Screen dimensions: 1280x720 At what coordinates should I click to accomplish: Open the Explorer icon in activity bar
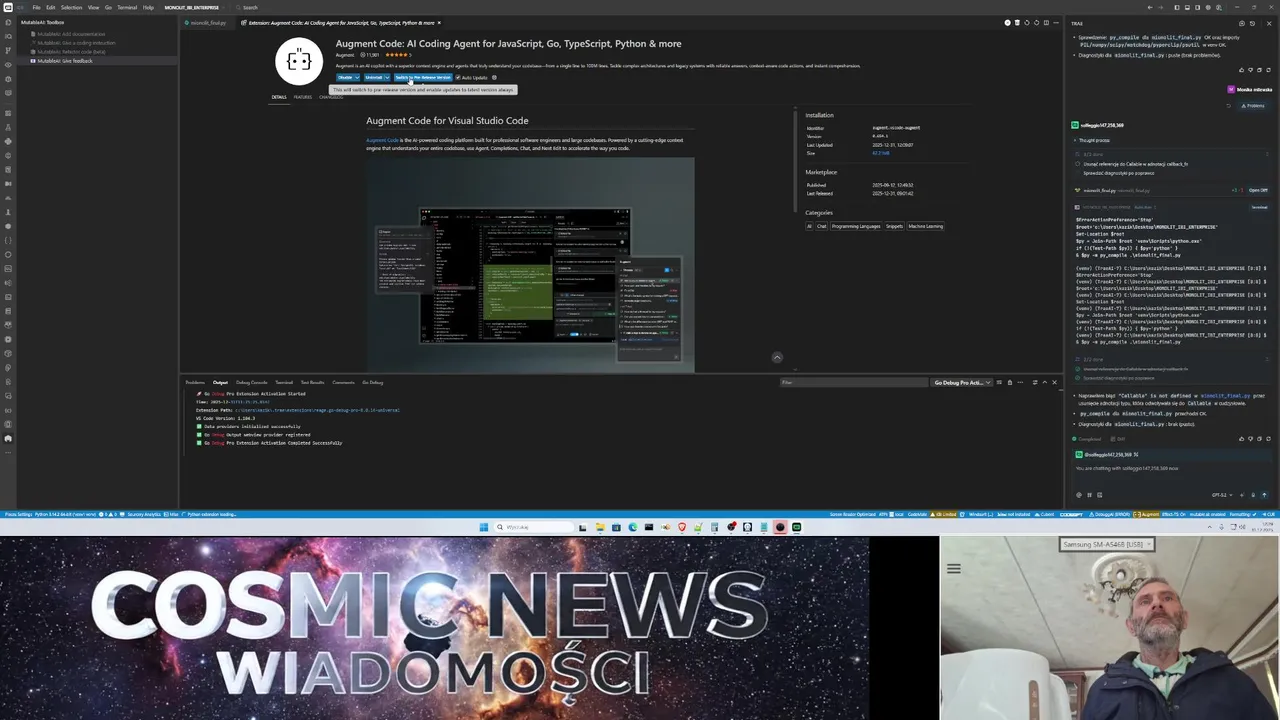click(x=8, y=22)
